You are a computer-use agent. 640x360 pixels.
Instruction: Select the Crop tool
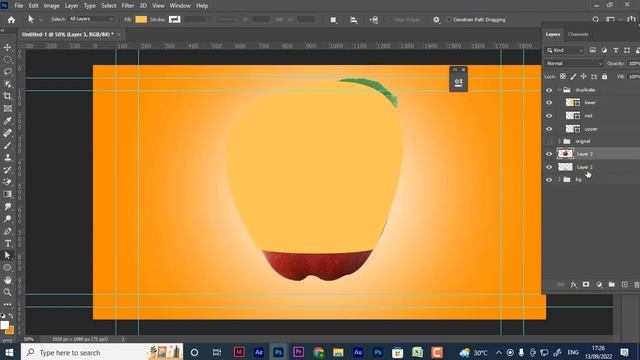click(x=7, y=96)
